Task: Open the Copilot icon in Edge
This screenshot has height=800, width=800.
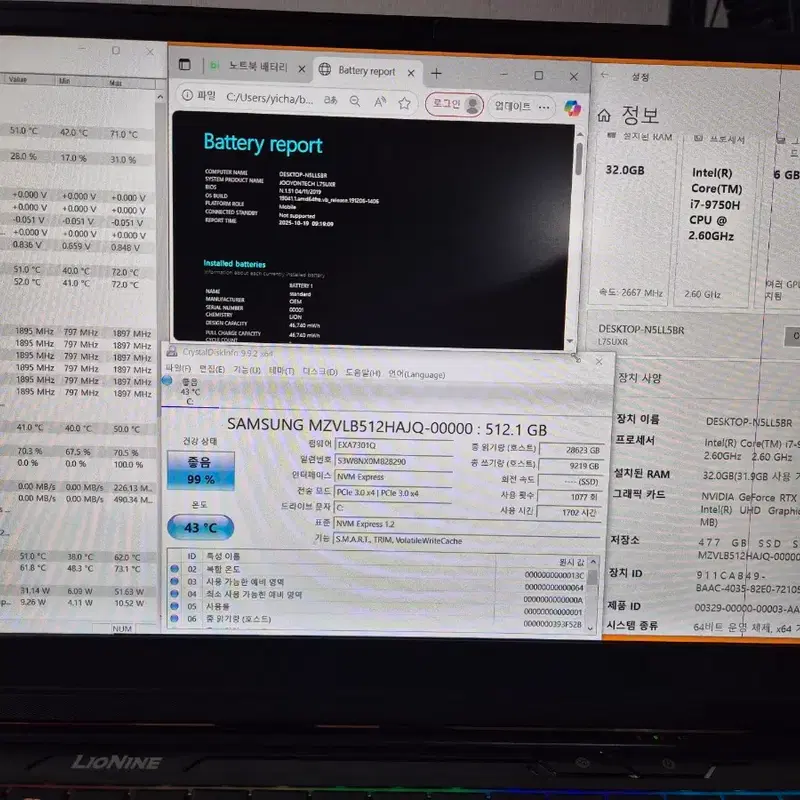Action: click(572, 108)
